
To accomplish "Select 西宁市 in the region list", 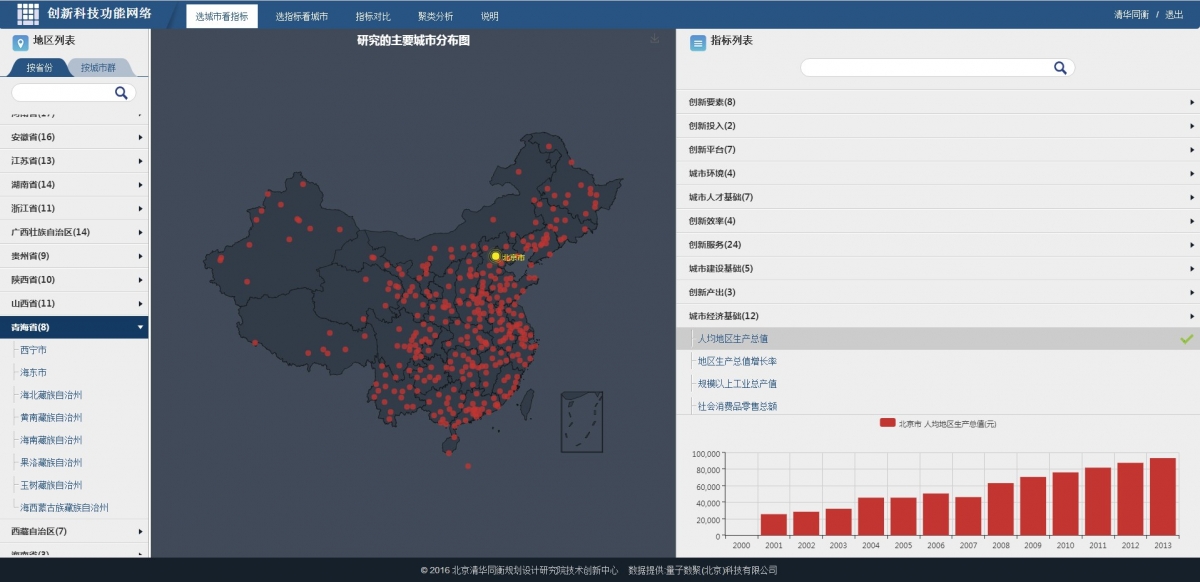I will pyautogui.click(x=34, y=350).
